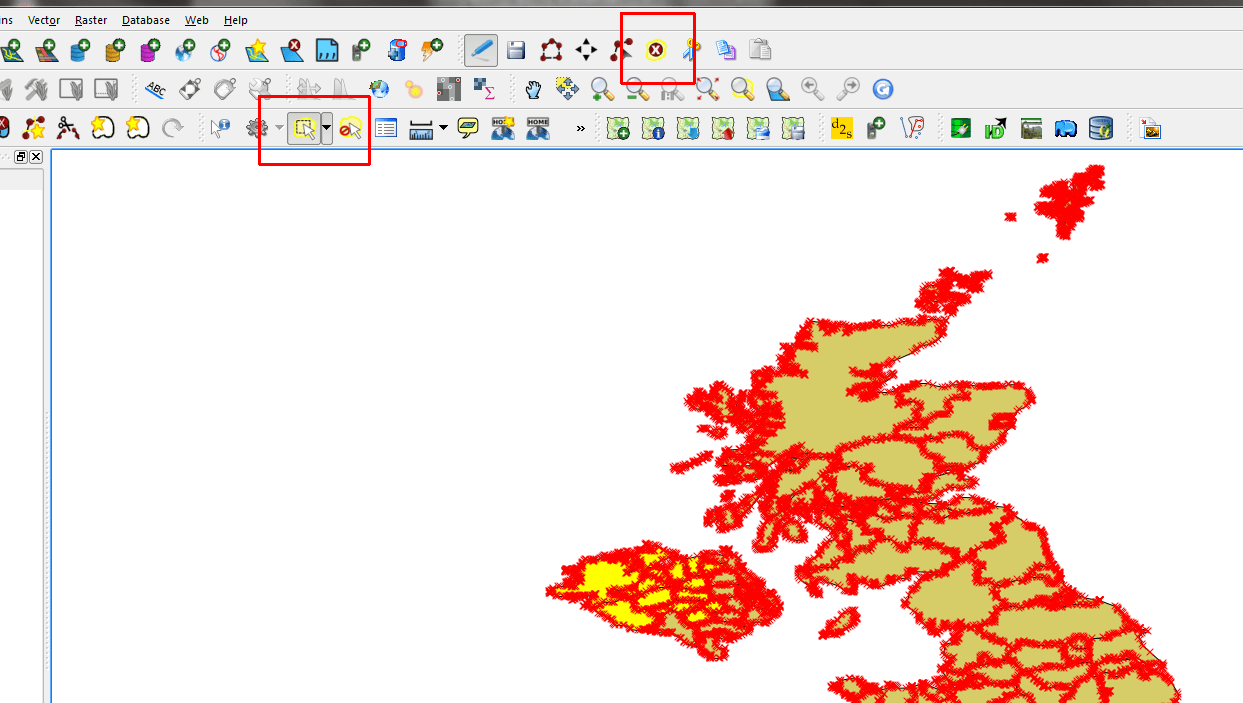
Task: Create a new spatial bookmark
Action: [x=502, y=127]
